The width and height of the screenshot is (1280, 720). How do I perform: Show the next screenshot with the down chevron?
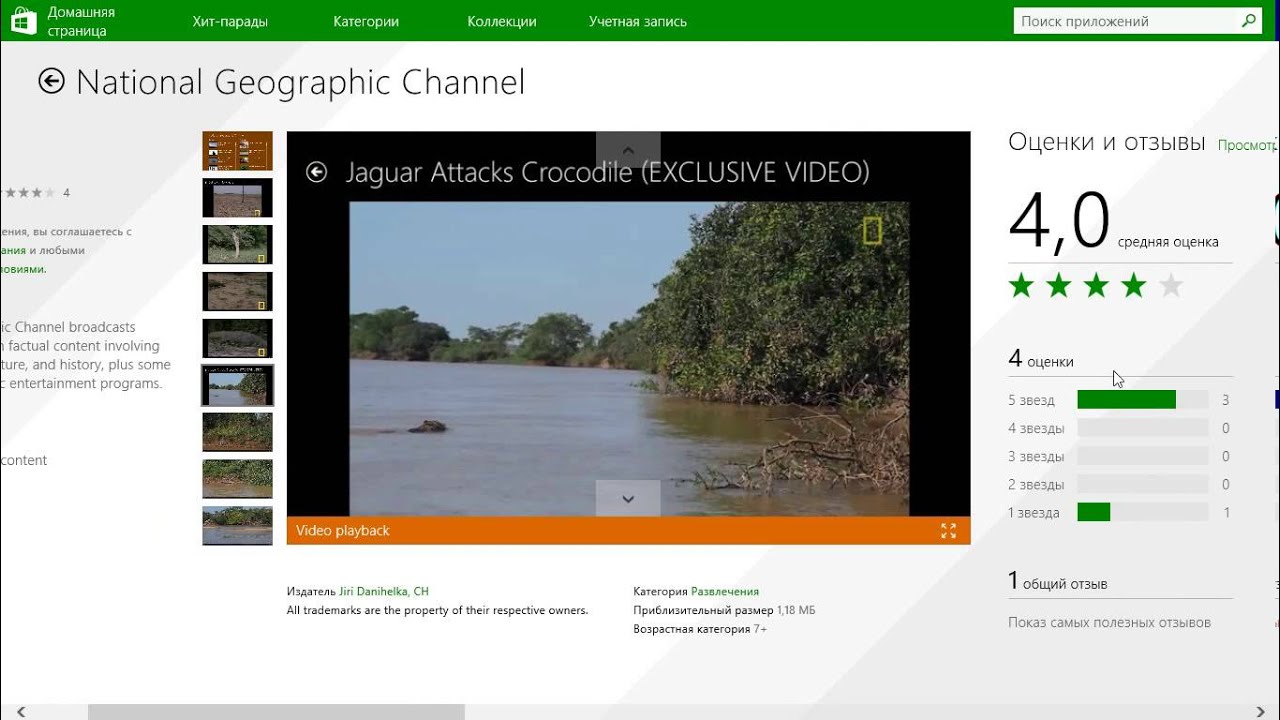pyautogui.click(x=628, y=498)
